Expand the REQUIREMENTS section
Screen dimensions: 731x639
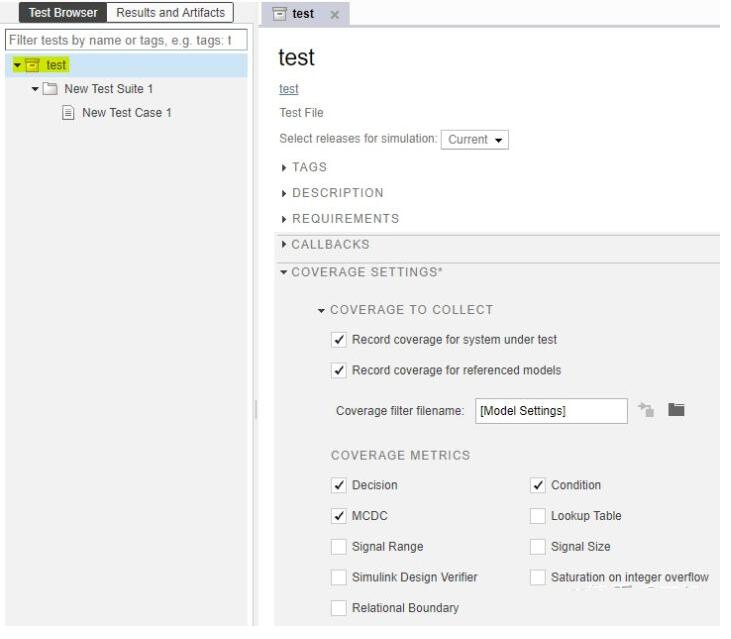(x=284, y=220)
